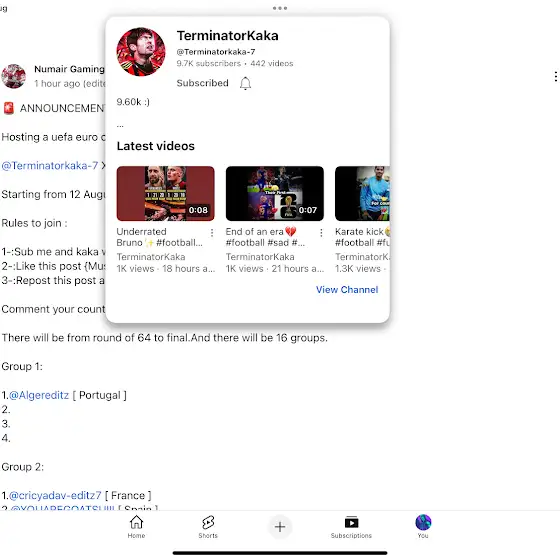The image size is (560, 560).
Task: Open the @cricyadav-editz7 mention link
Action: 55,496
